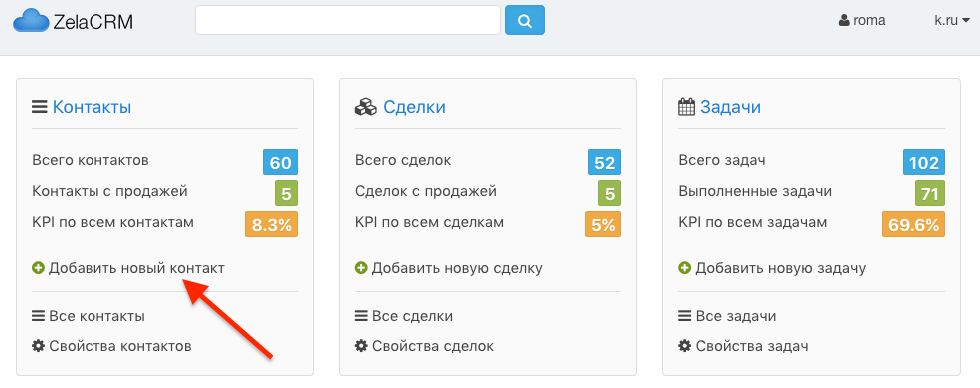Click the blue magnifier search button
This screenshot has height=388, width=980.
pyautogui.click(x=525, y=21)
